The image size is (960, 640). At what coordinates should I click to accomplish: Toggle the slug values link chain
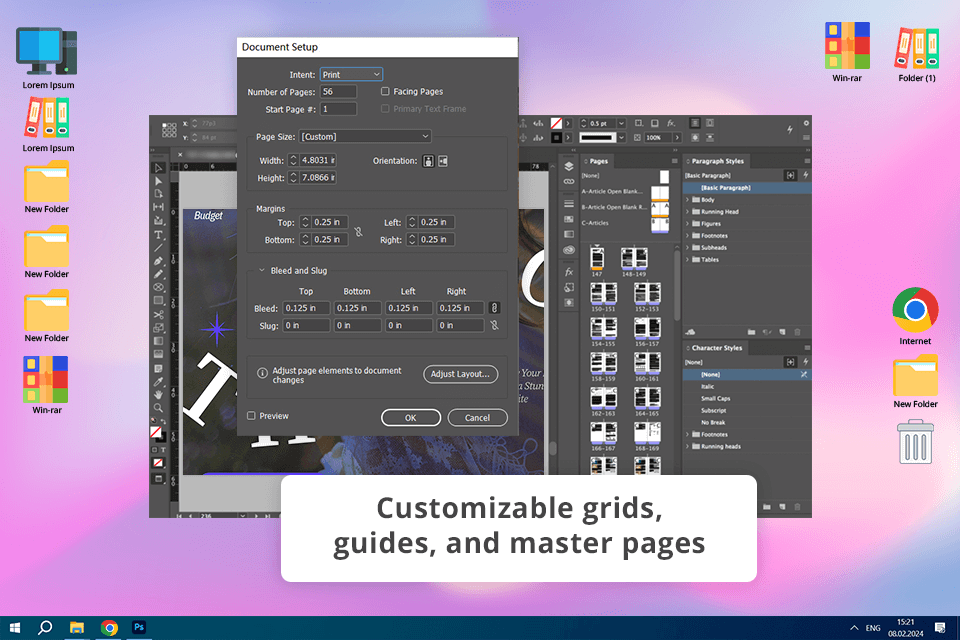point(494,326)
